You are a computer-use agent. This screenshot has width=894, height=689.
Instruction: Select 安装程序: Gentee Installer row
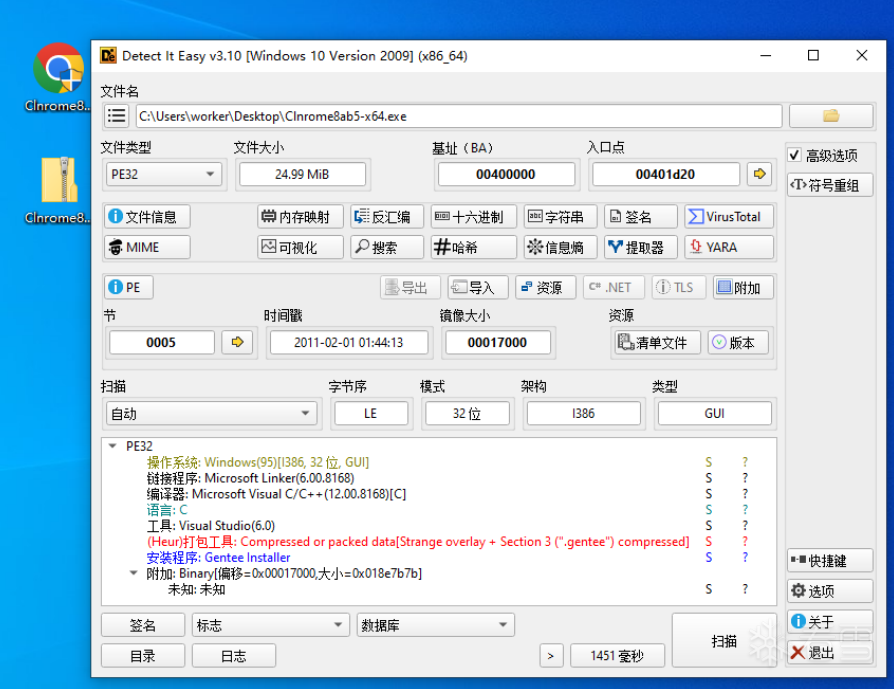coord(218,557)
